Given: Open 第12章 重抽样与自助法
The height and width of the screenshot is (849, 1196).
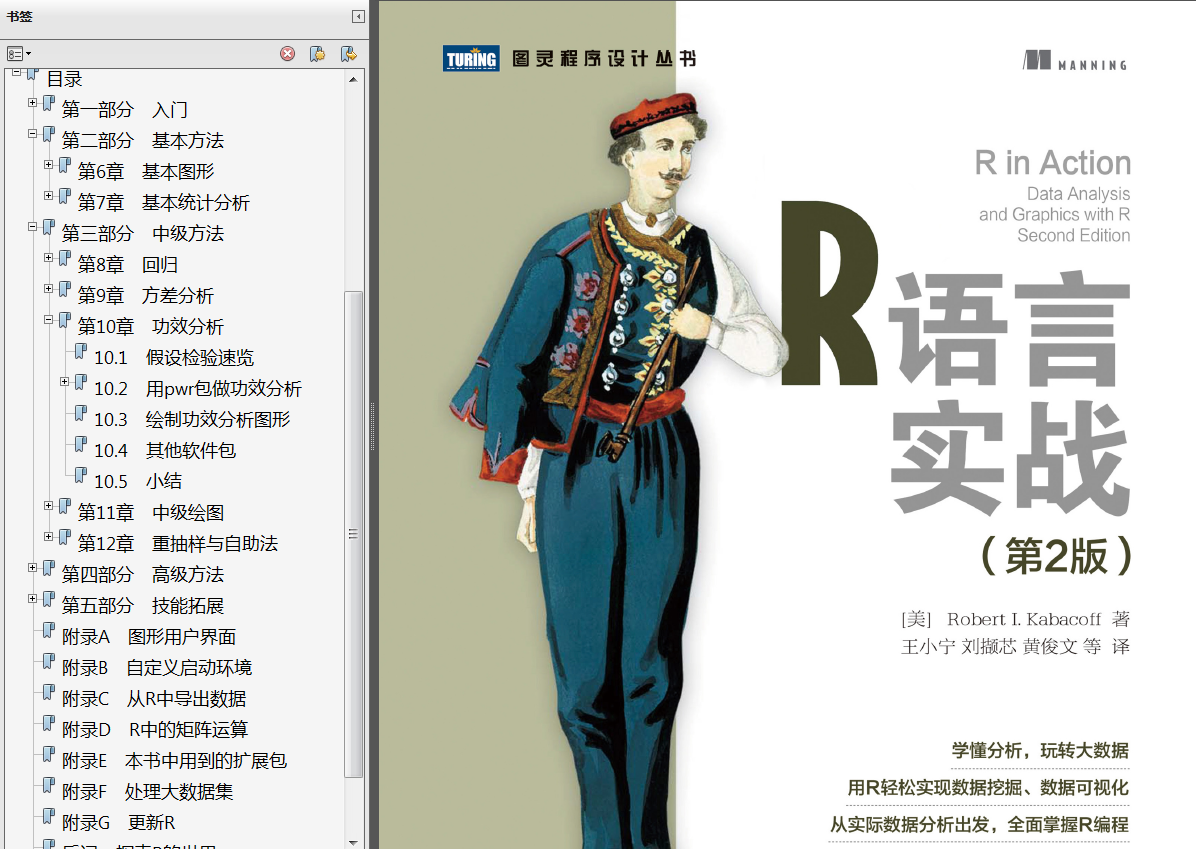Looking at the screenshot, I should pos(178,544).
